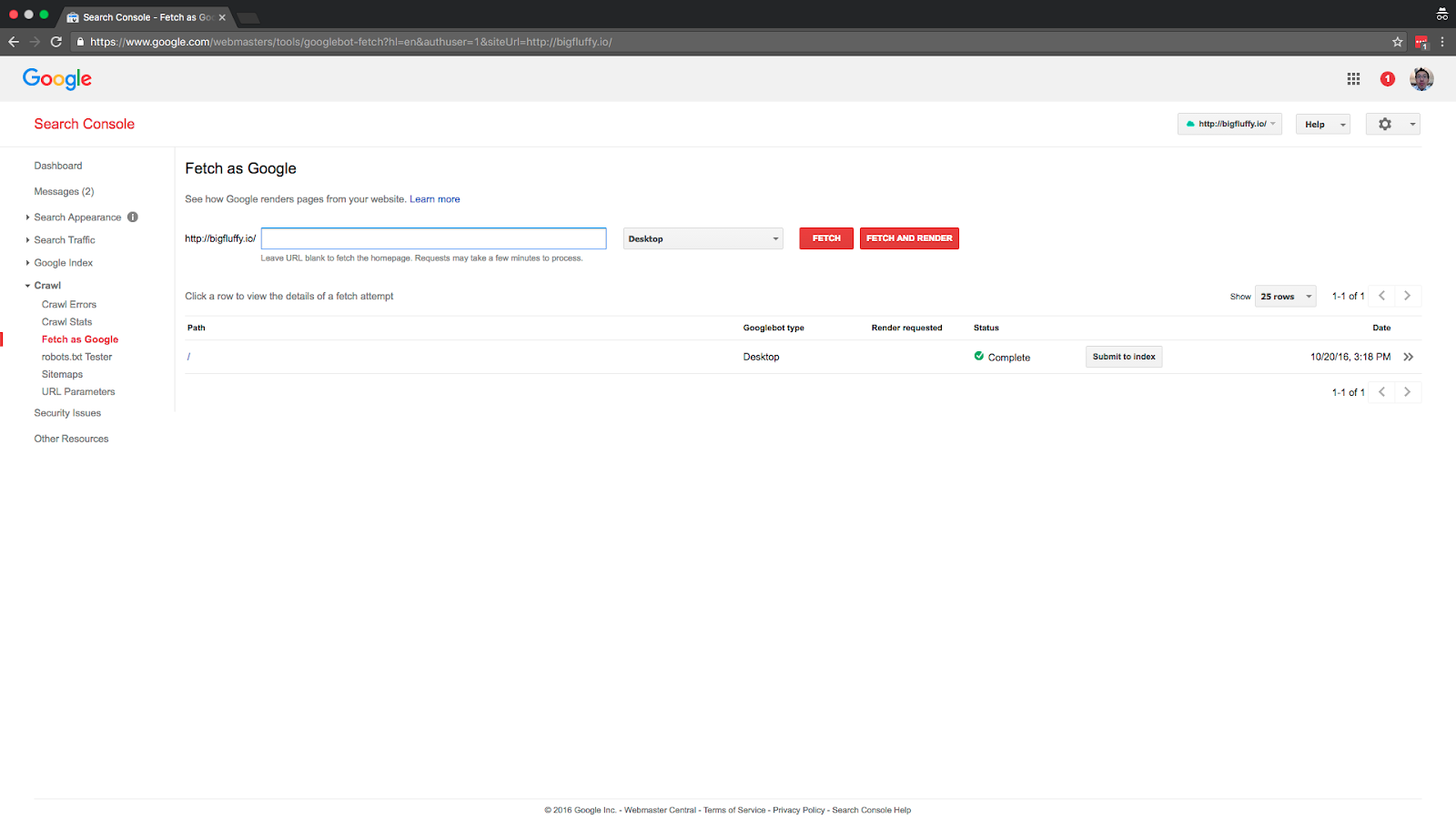Open the settings gear menu
The image size is (1456, 819).
click(x=1393, y=124)
